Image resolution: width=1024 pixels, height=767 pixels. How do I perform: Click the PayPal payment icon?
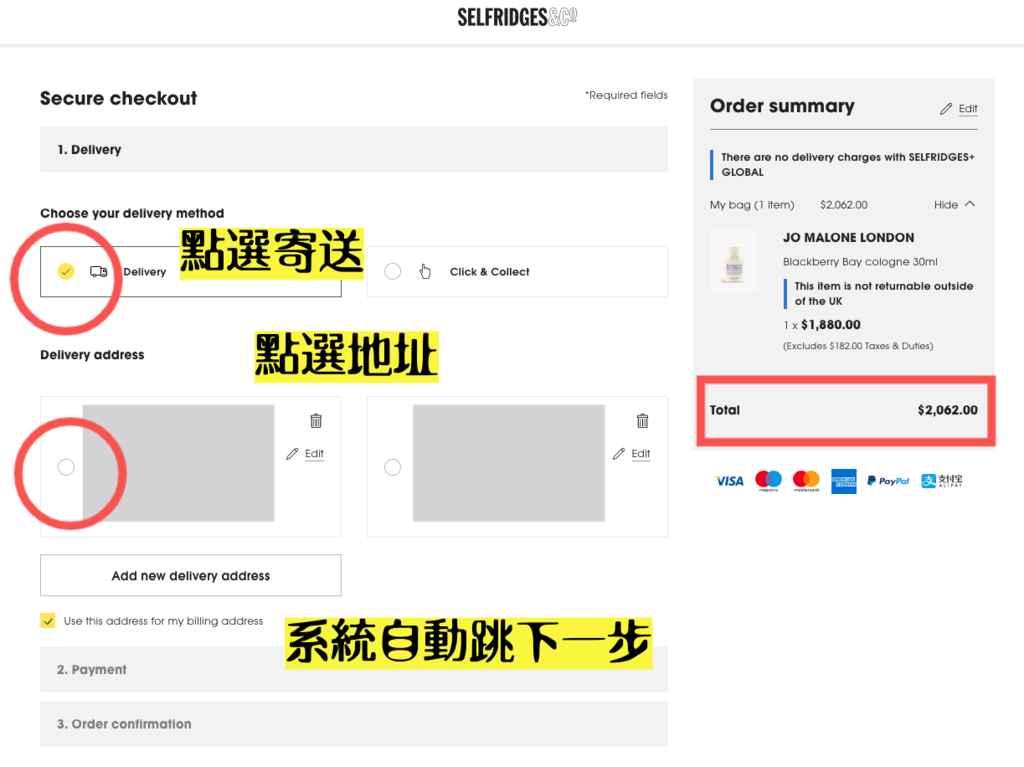point(888,481)
